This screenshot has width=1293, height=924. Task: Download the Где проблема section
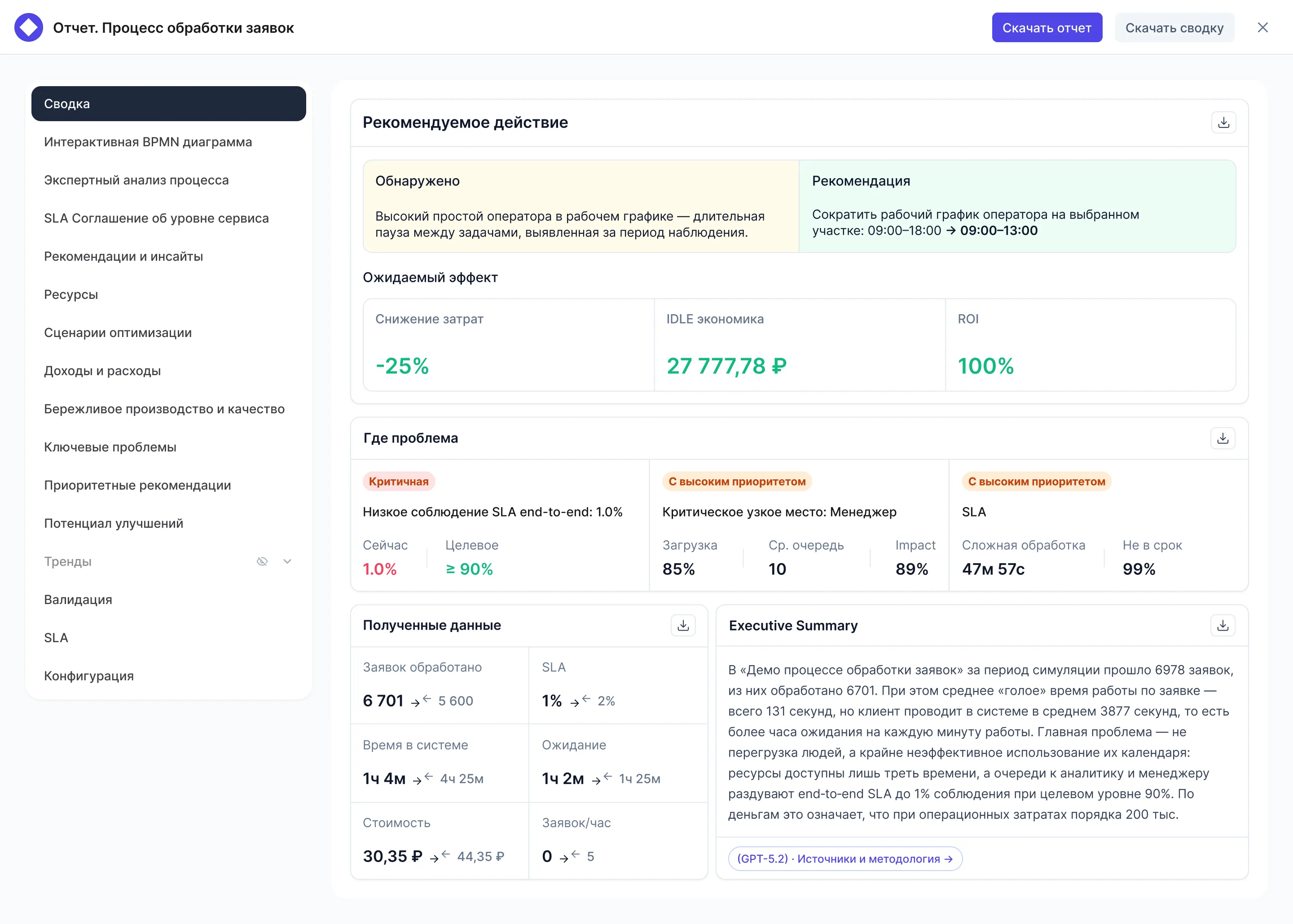pyautogui.click(x=1222, y=438)
